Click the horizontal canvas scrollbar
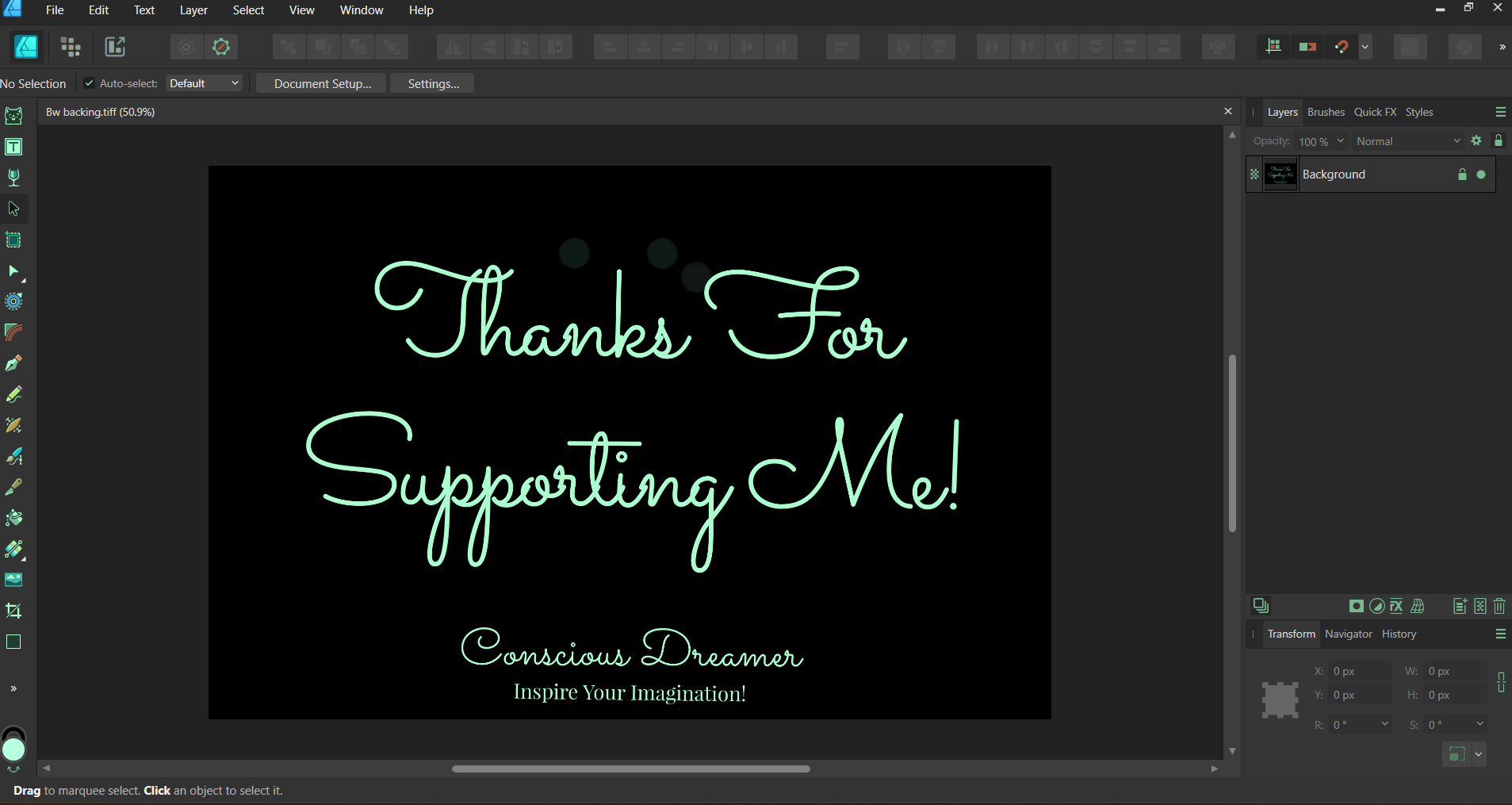The height and width of the screenshot is (805, 1512). [x=630, y=769]
